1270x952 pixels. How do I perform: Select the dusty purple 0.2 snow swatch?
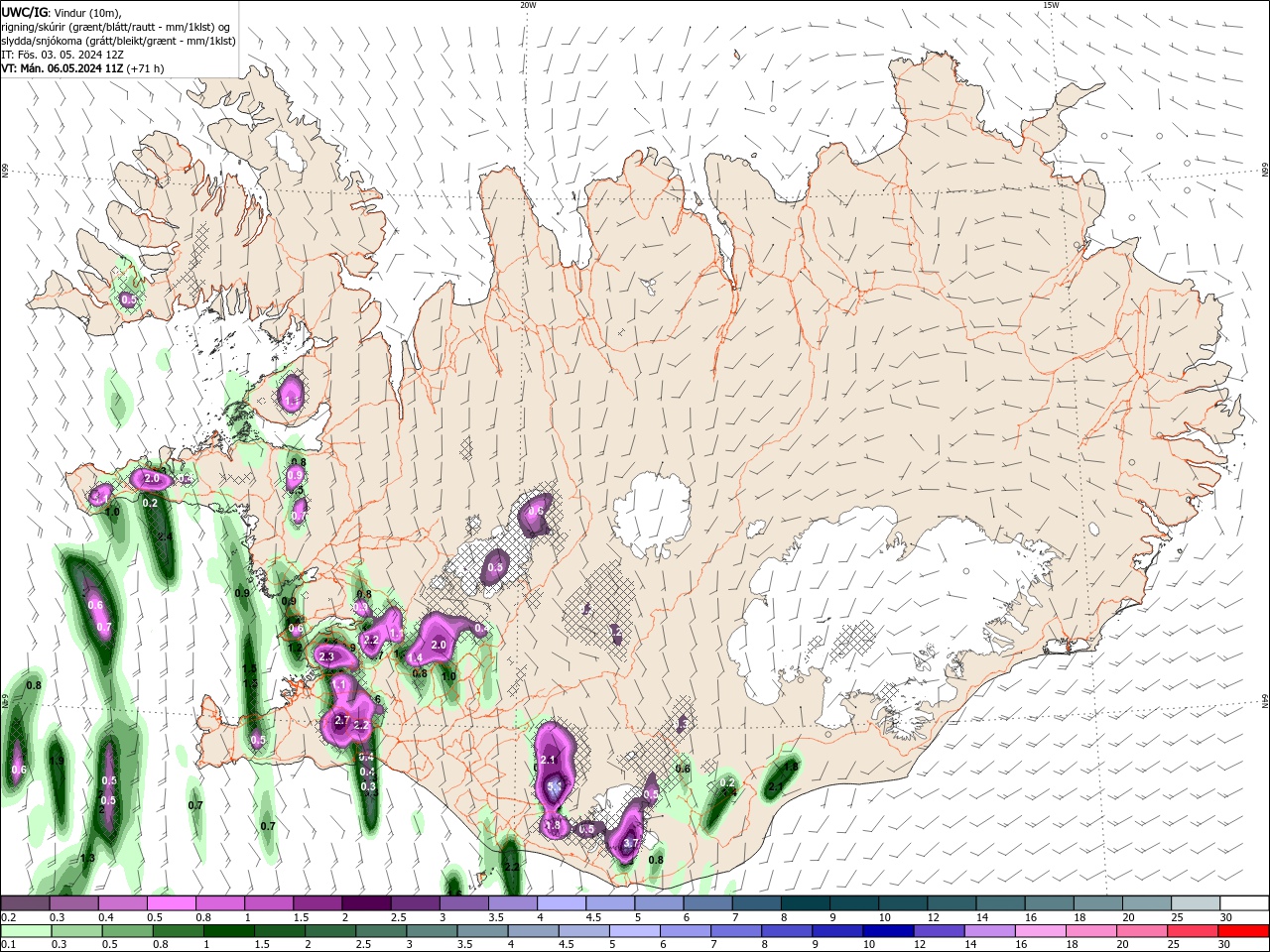(25, 903)
